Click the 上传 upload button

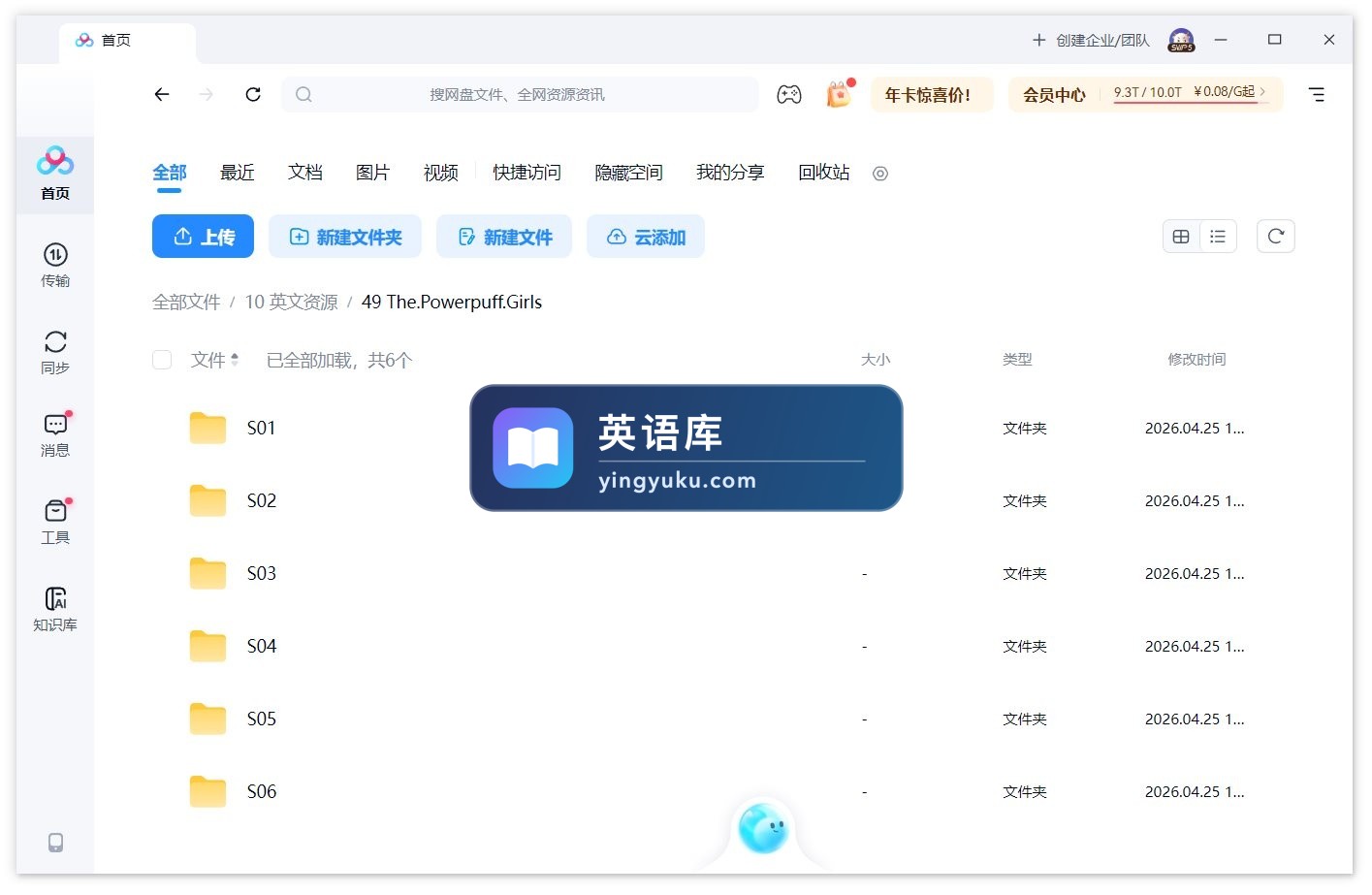coord(203,237)
